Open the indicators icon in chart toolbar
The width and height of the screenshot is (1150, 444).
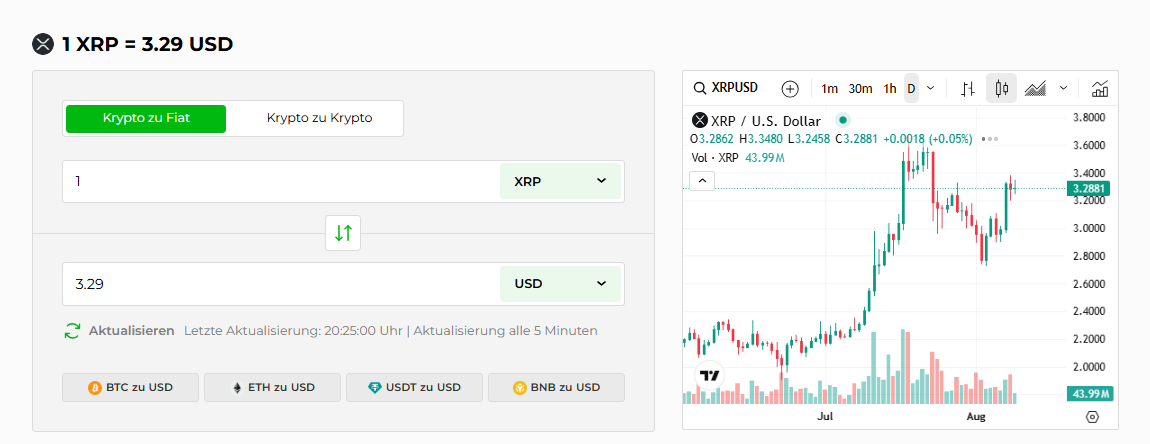[1099, 89]
